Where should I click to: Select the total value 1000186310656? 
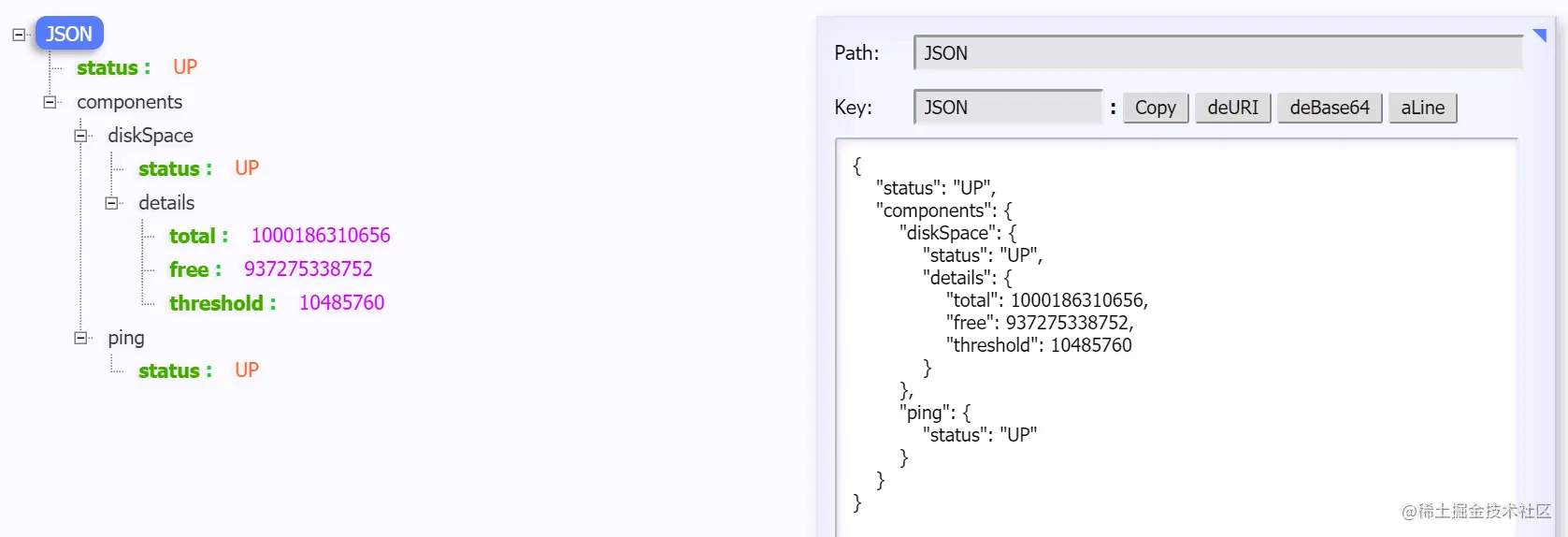tap(321, 236)
